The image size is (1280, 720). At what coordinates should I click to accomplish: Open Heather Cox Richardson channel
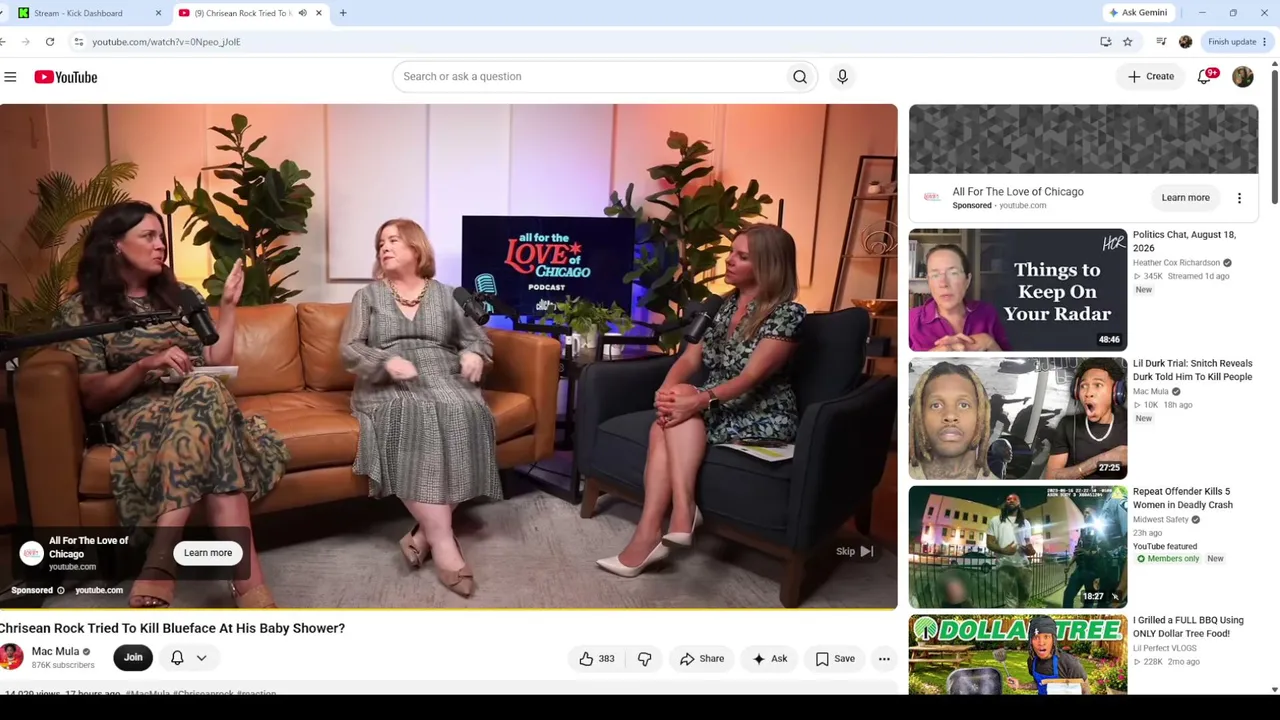pos(1176,263)
